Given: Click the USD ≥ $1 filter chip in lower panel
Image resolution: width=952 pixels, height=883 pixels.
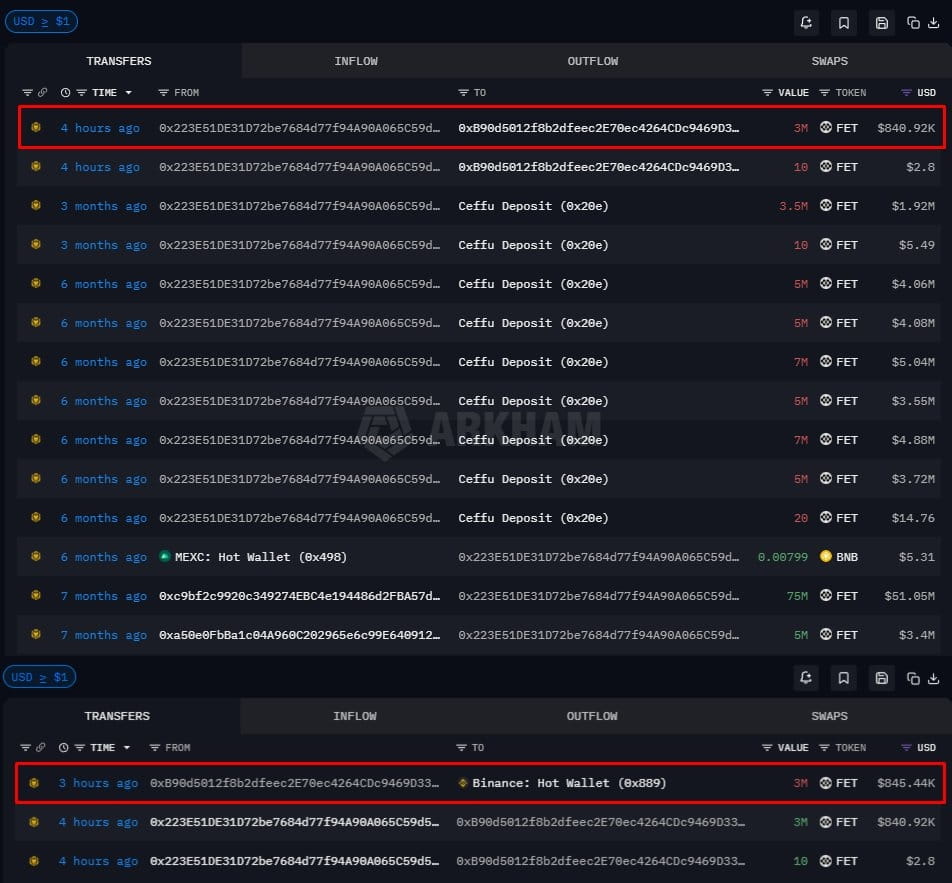Looking at the screenshot, I should click(39, 677).
